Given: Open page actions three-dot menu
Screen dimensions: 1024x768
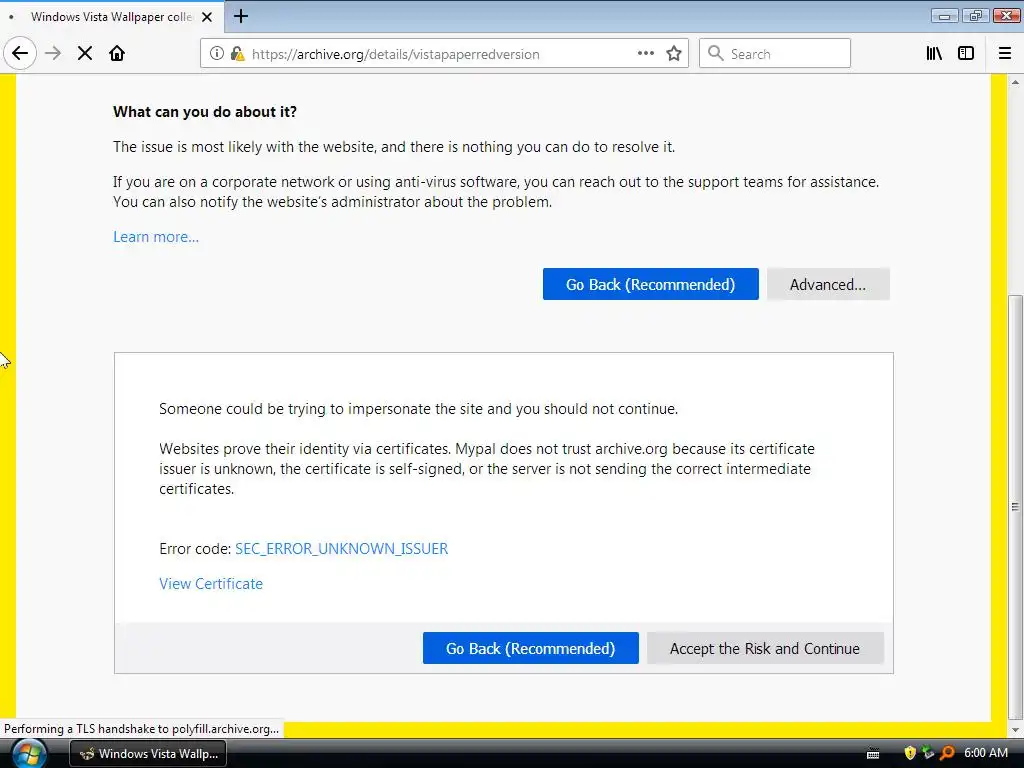Looking at the screenshot, I should (646, 54).
